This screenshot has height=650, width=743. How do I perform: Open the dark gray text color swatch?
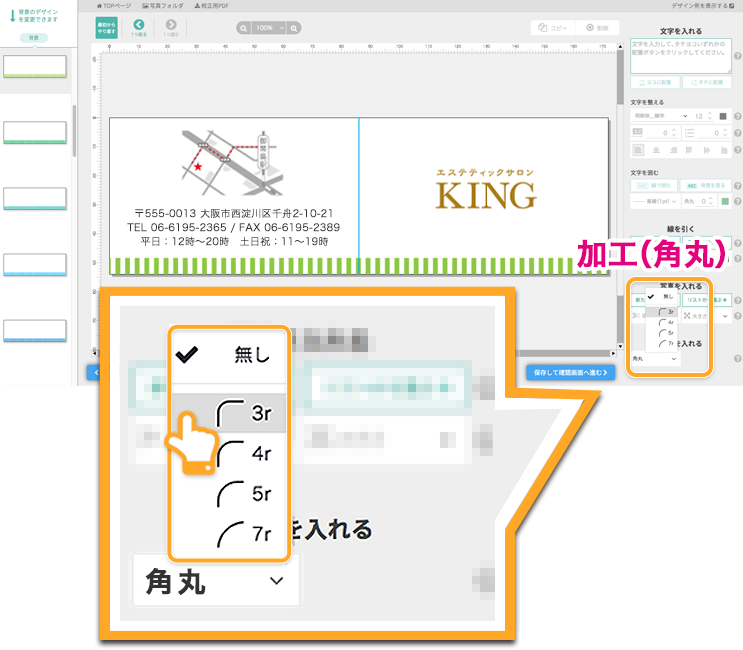[723, 116]
